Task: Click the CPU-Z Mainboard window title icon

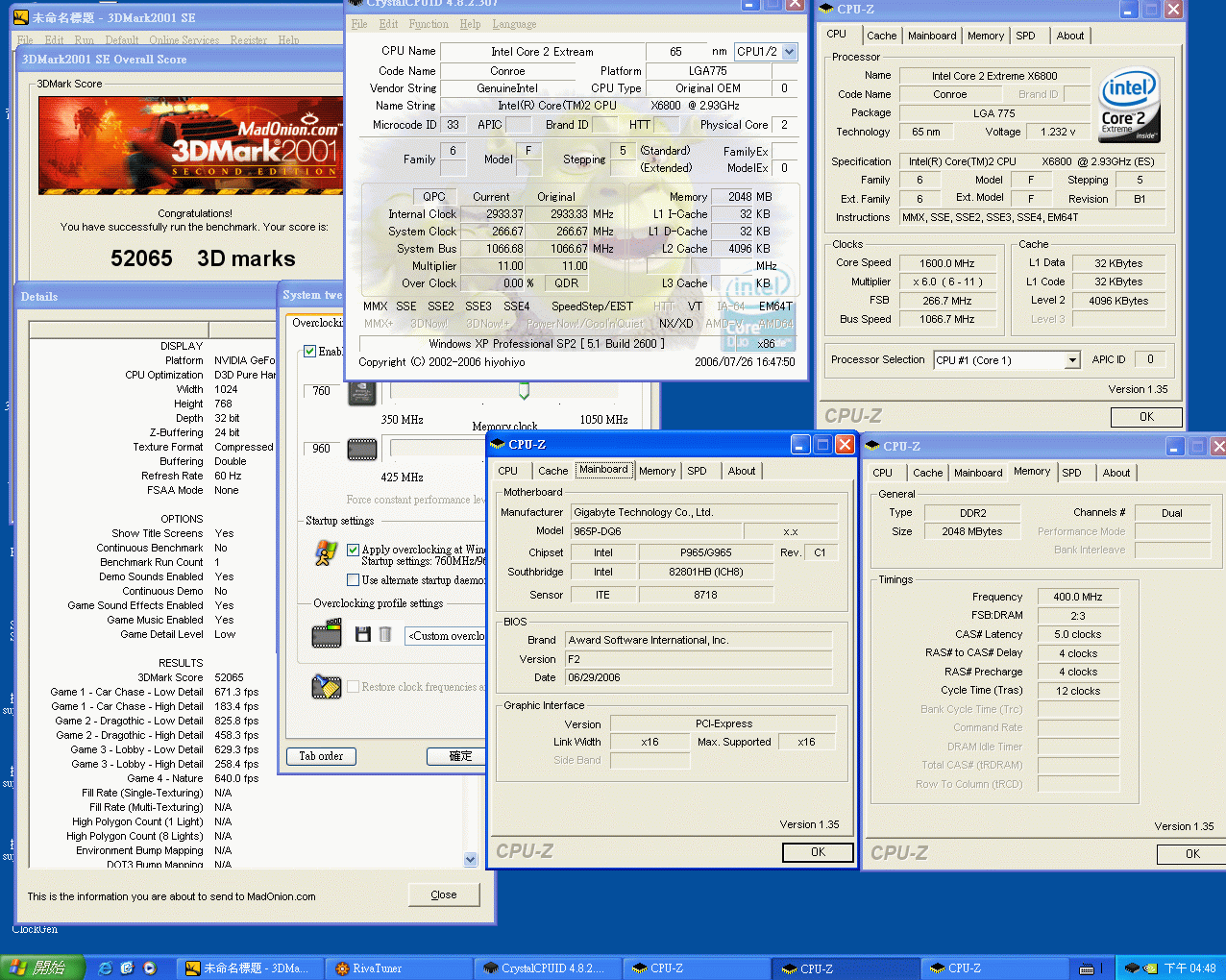Action: click(498, 444)
